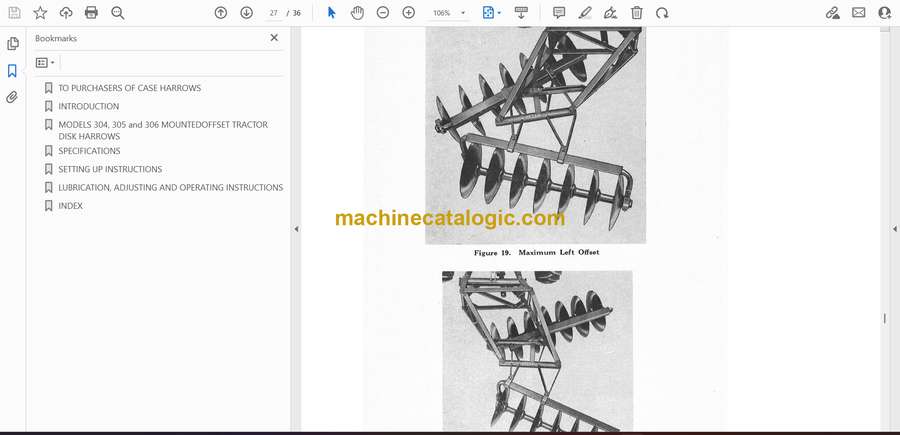
Task: Open the bookmarks options dropdown menu
Action: [x=45, y=62]
